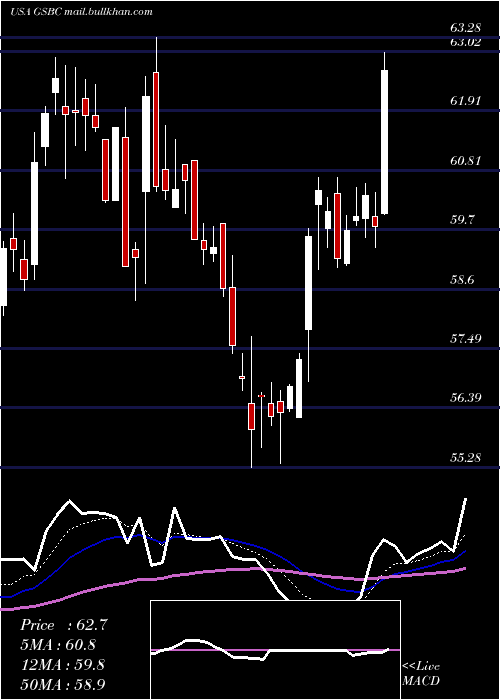The image size is (500, 700).
Task: Click the 61.91 price axis label
Action: (x=465, y=101)
